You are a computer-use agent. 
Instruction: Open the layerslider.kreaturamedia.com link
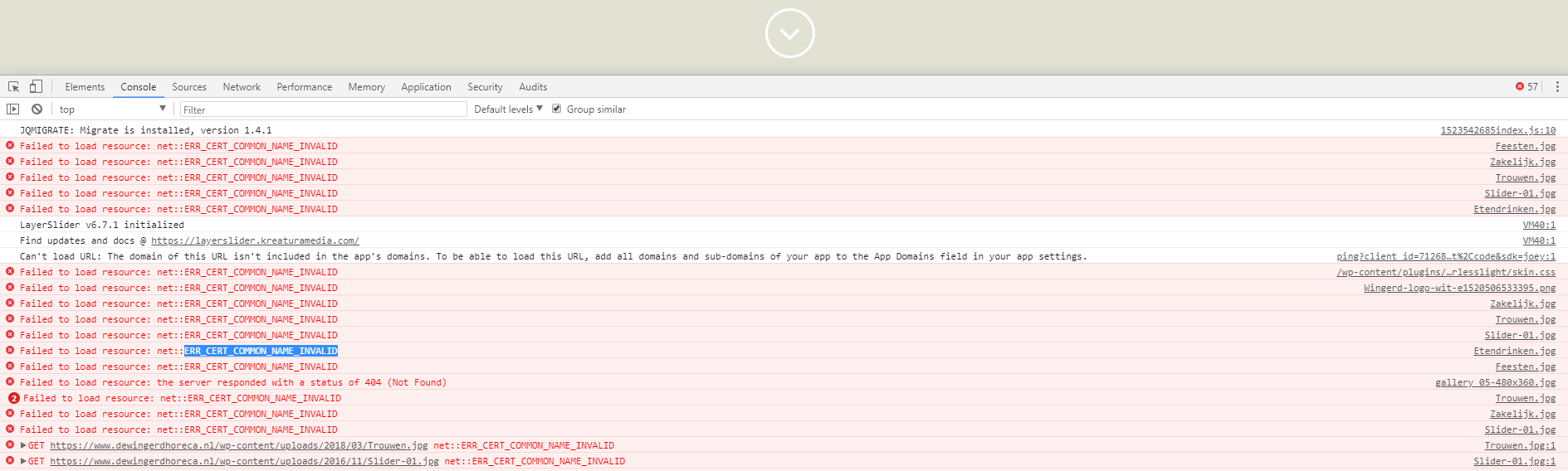click(x=255, y=241)
